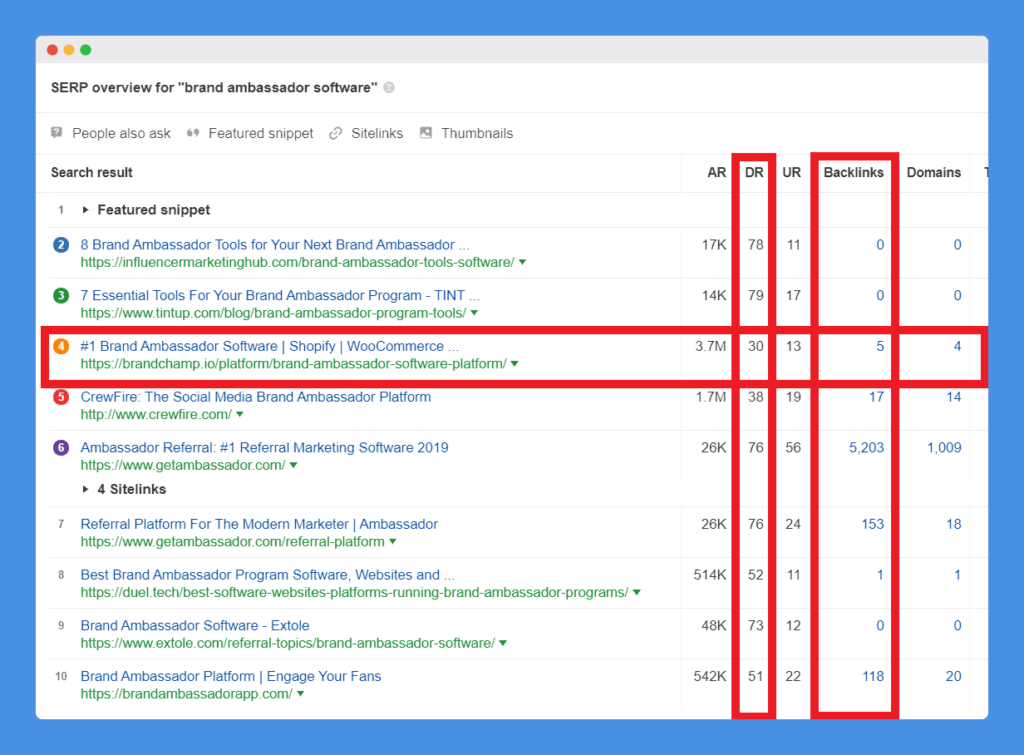The image size is (1024, 755).
Task: Open dropdown for tintup.com blog URL
Action: pos(474,313)
